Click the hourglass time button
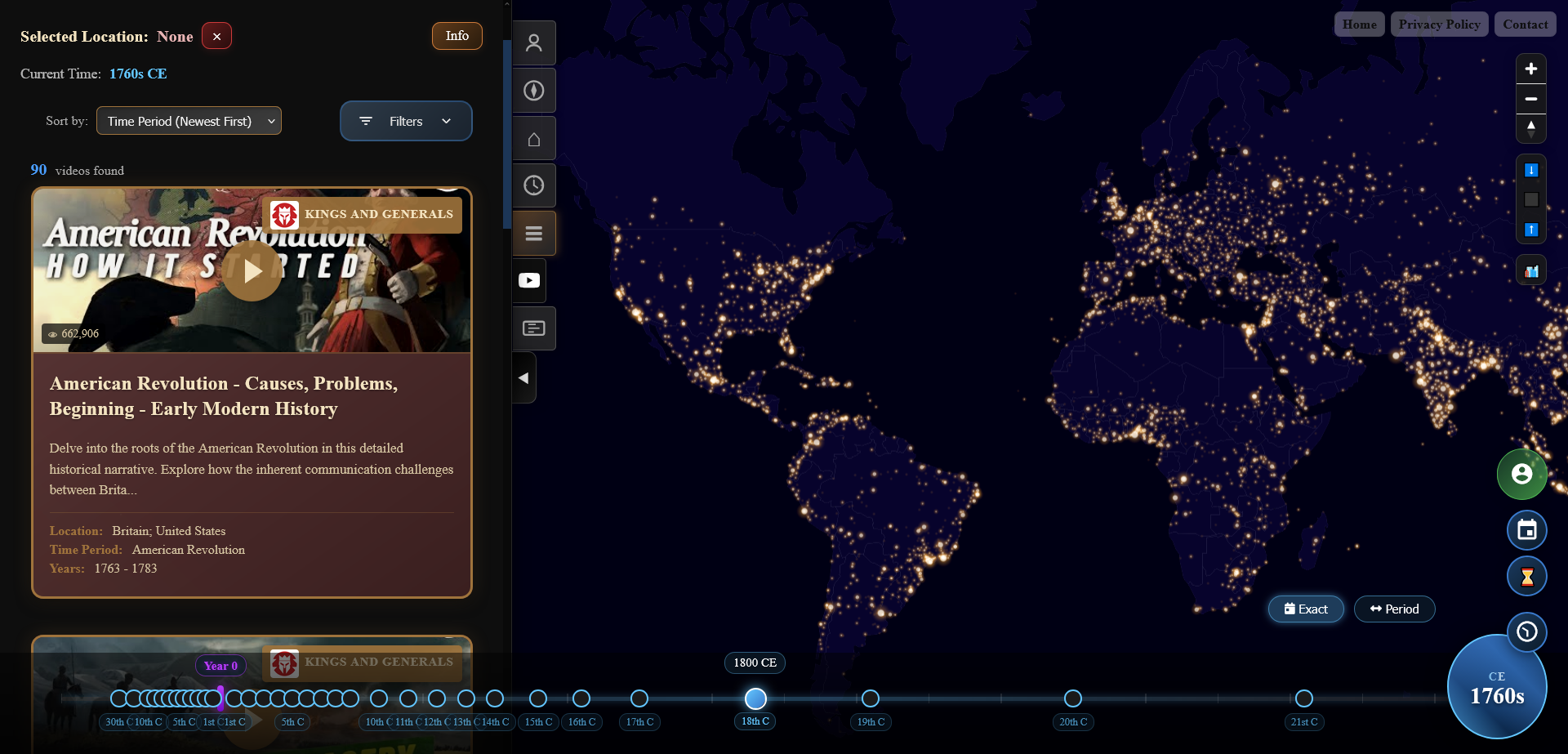This screenshot has width=1568, height=754. pyautogui.click(x=1526, y=577)
